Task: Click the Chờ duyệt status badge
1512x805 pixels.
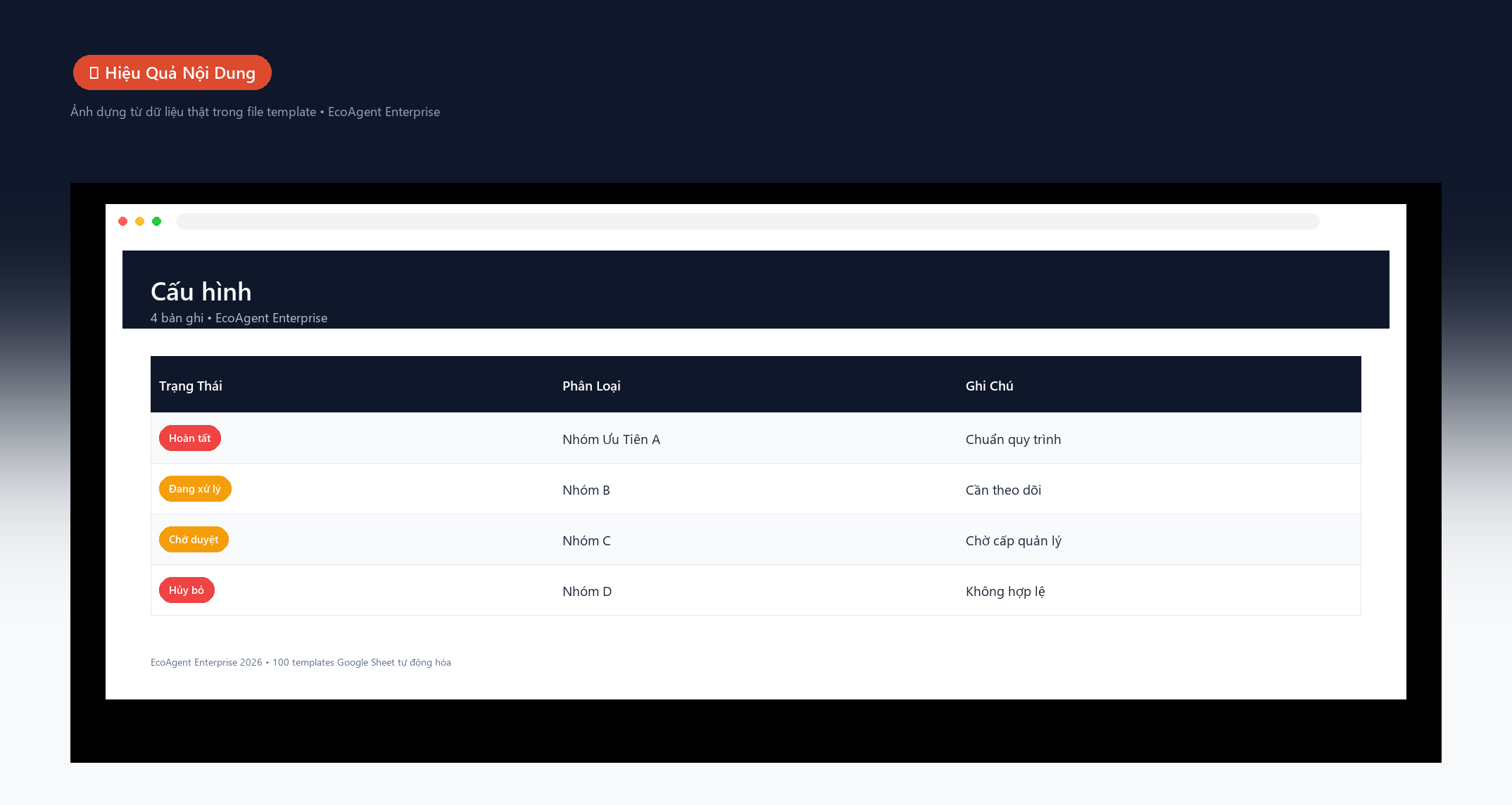Action: pyautogui.click(x=194, y=540)
